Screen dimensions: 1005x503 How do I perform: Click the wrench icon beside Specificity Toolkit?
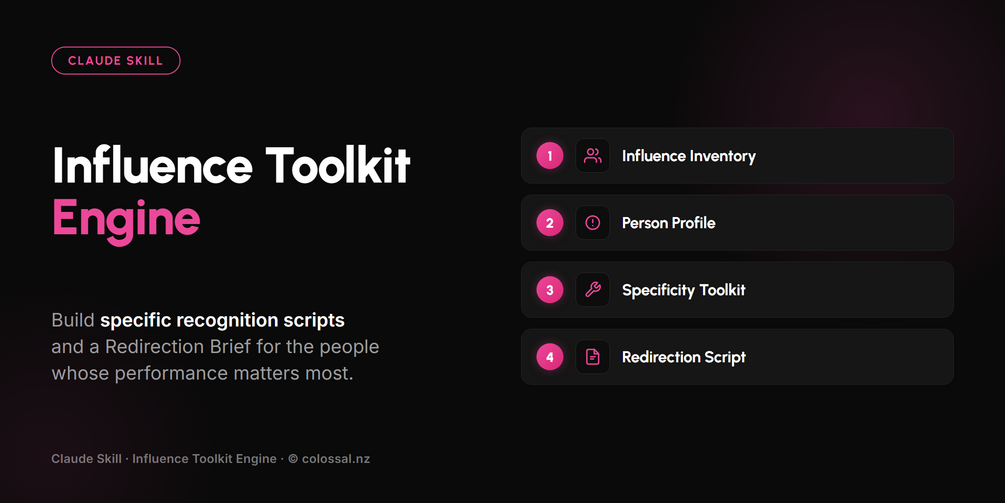point(593,290)
